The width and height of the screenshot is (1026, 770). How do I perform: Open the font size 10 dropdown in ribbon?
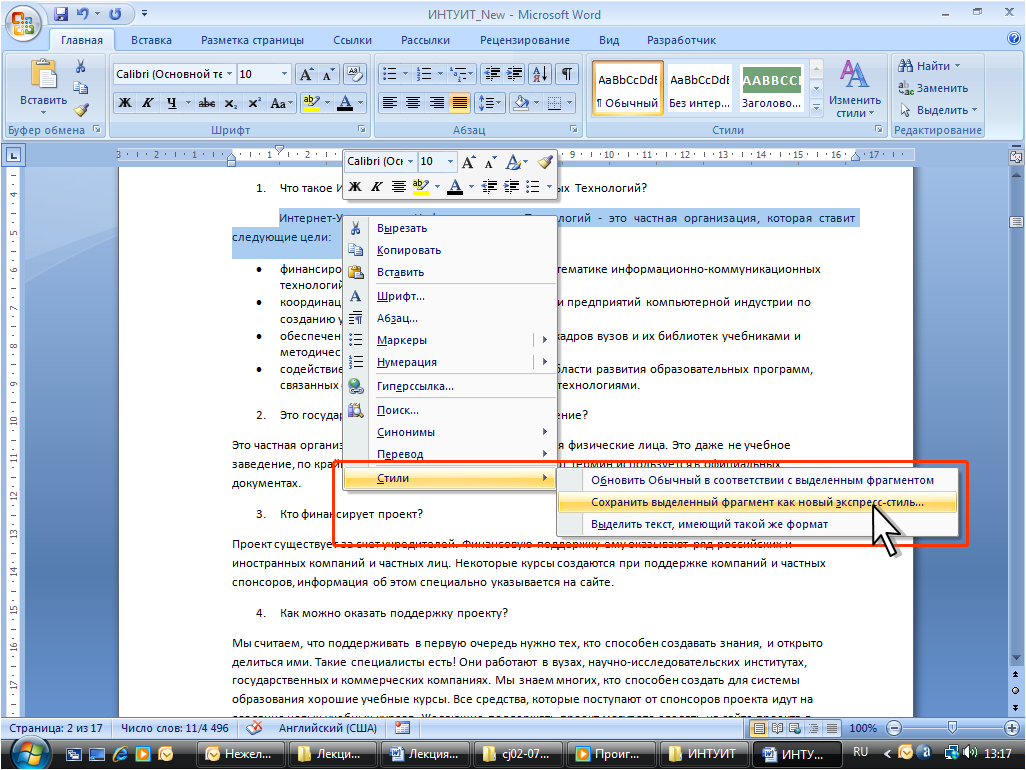(284, 74)
